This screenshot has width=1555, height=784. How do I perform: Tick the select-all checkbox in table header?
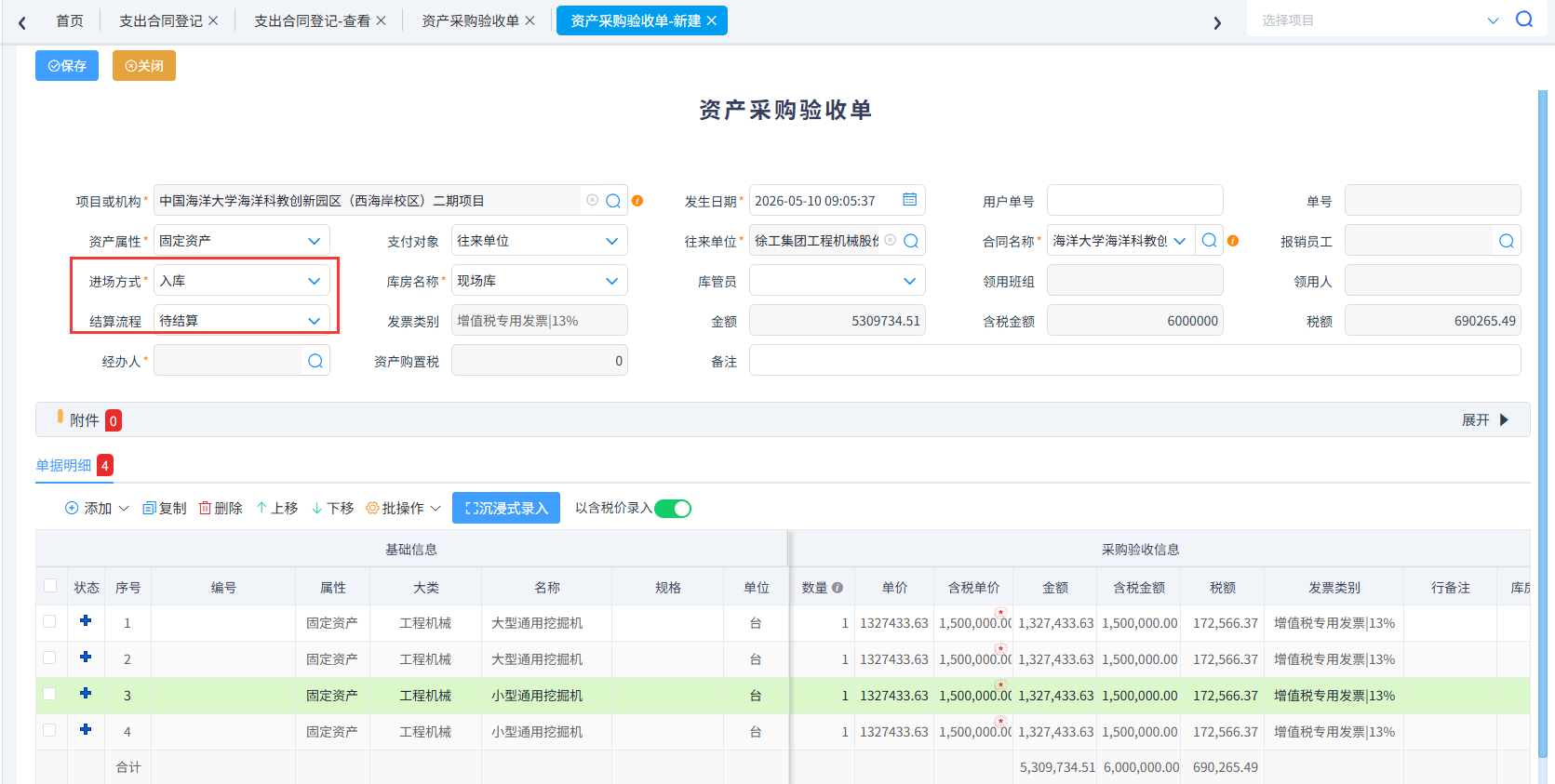click(x=50, y=586)
